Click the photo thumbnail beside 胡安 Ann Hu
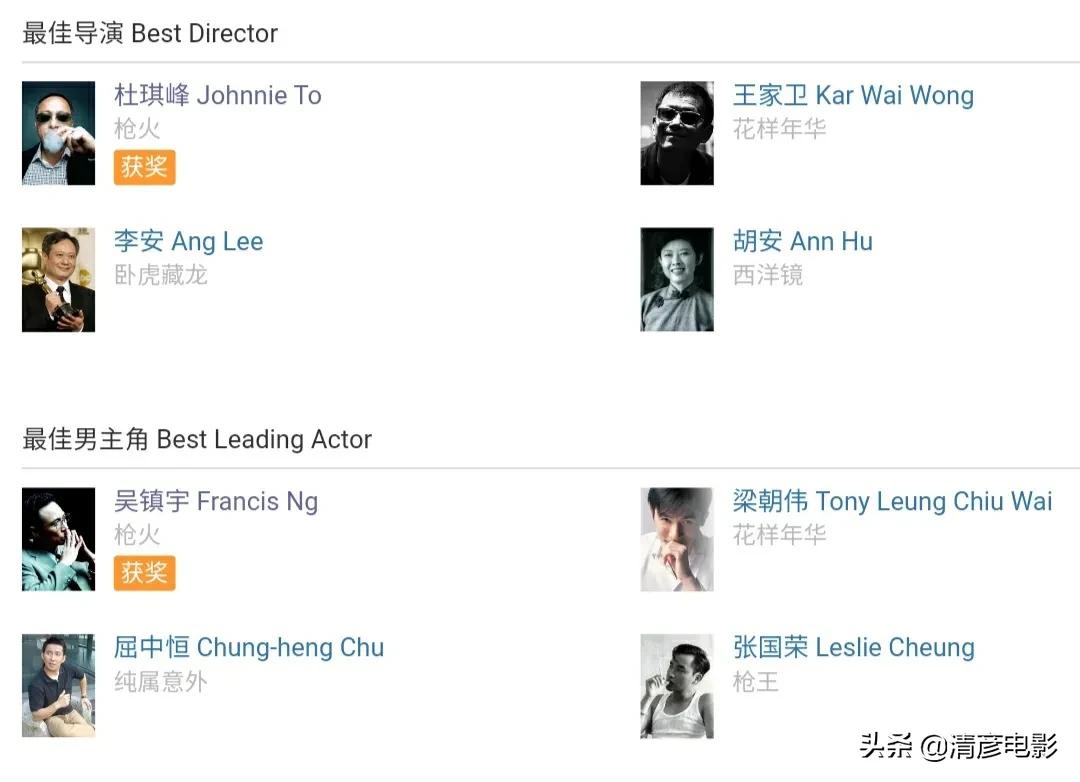1080x782 pixels. (677, 280)
